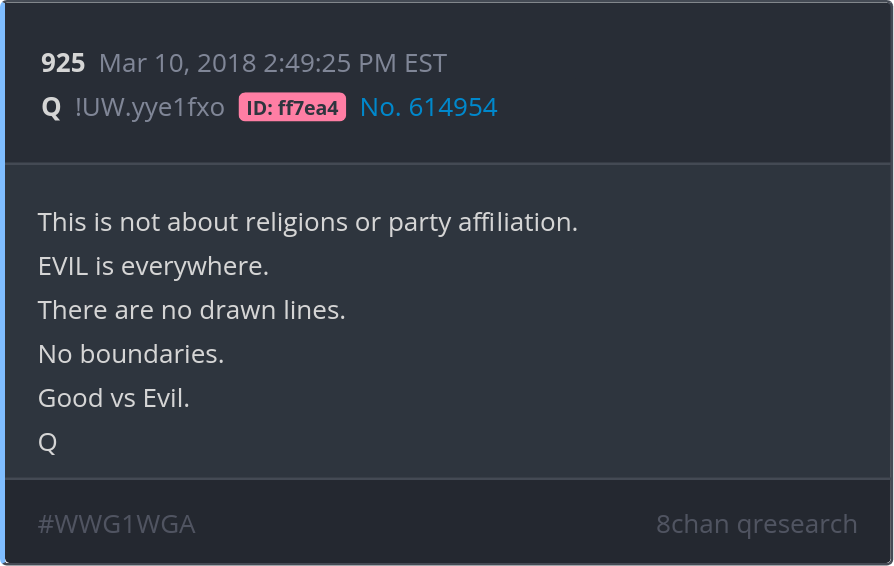
Task: Click the text "There are no drawn lines."
Action: point(192,310)
